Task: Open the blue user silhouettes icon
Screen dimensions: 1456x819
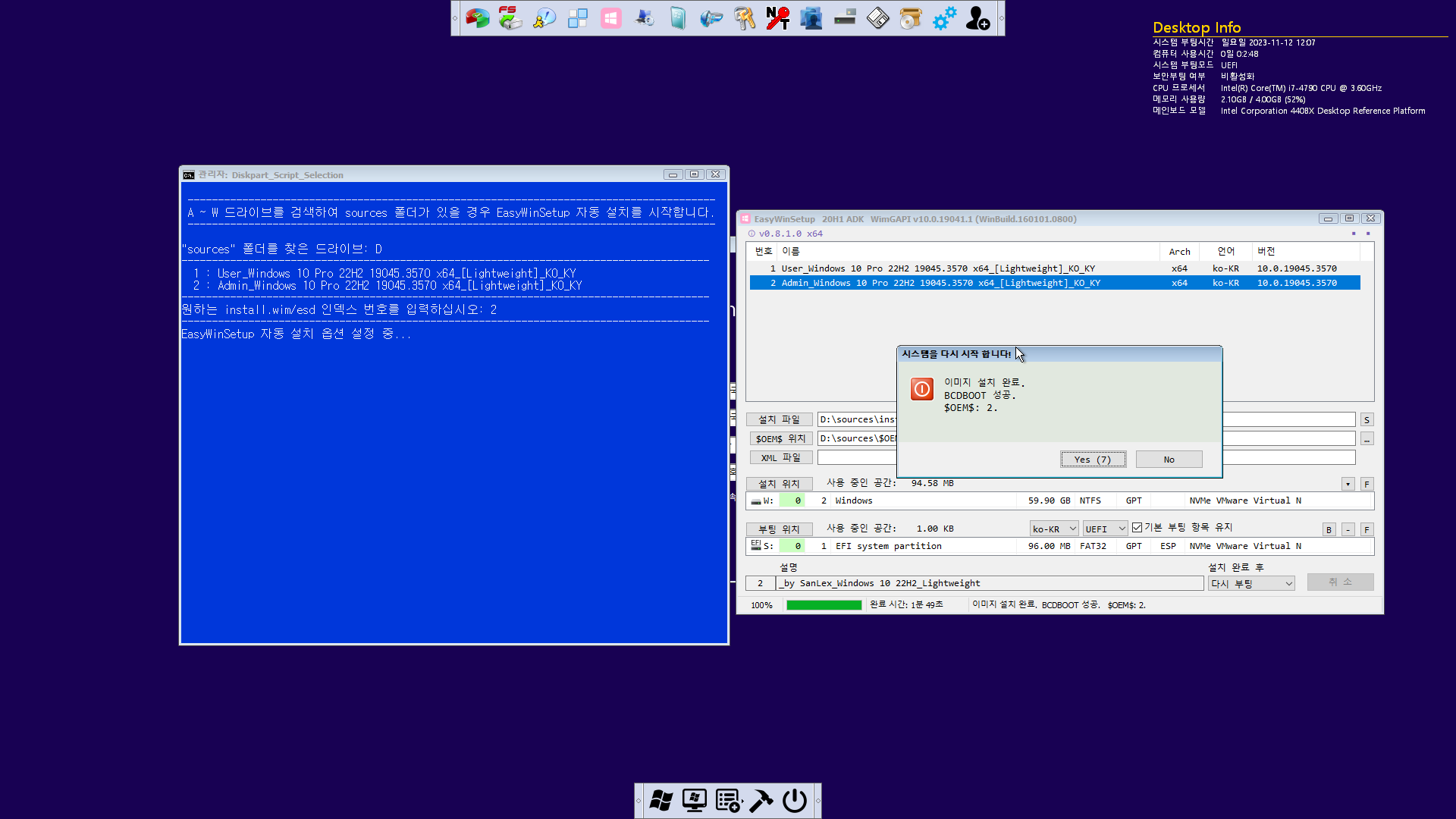Action: (x=811, y=17)
